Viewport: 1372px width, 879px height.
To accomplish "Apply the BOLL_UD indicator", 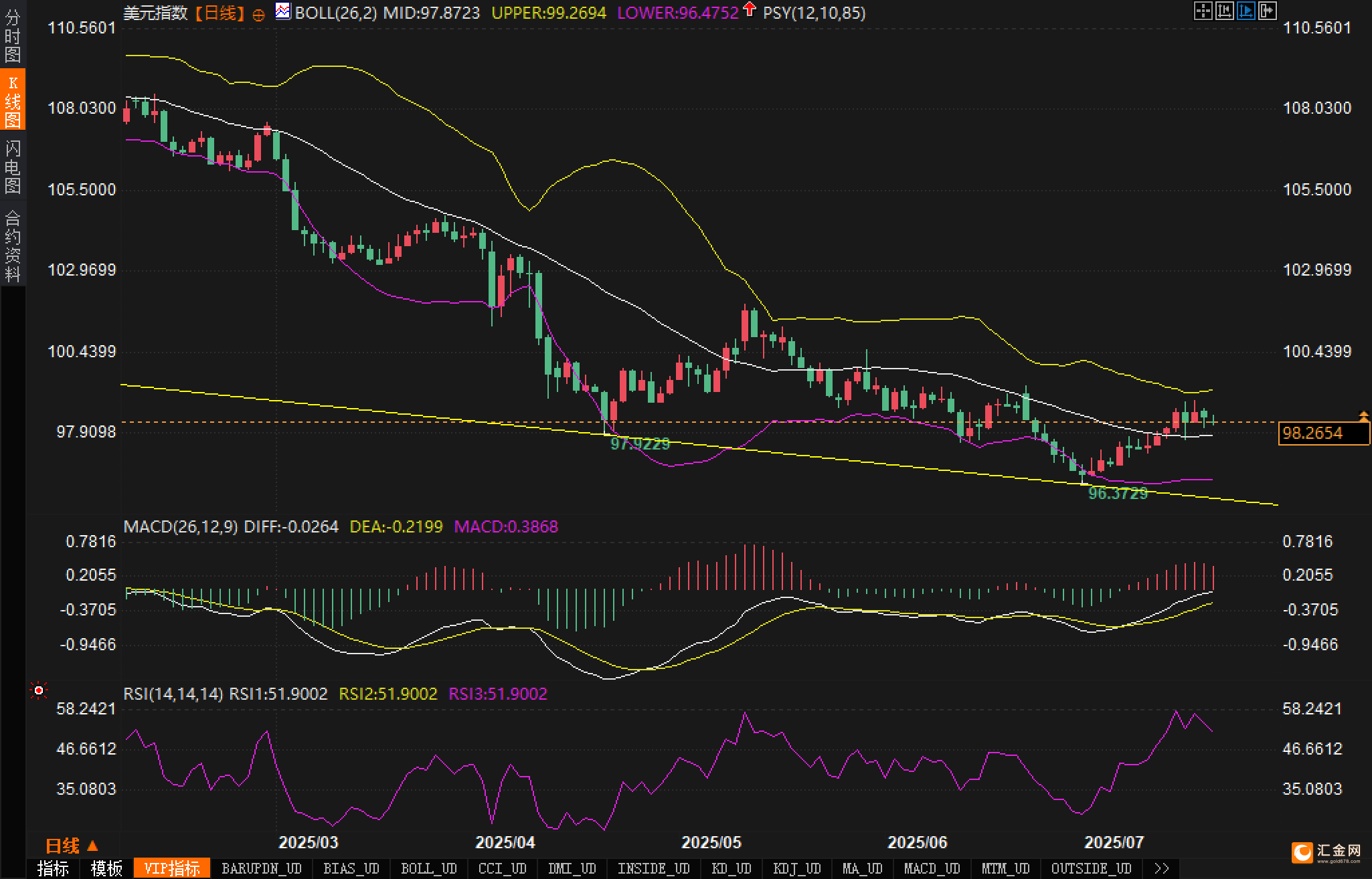I will (429, 868).
